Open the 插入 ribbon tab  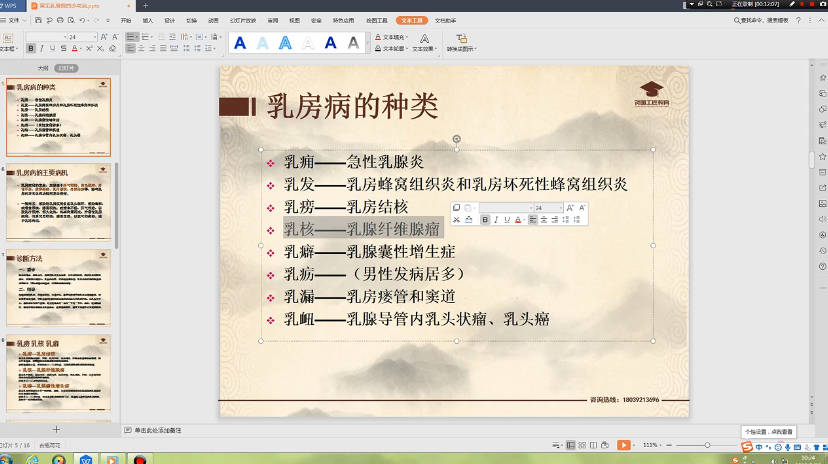point(148,19)
